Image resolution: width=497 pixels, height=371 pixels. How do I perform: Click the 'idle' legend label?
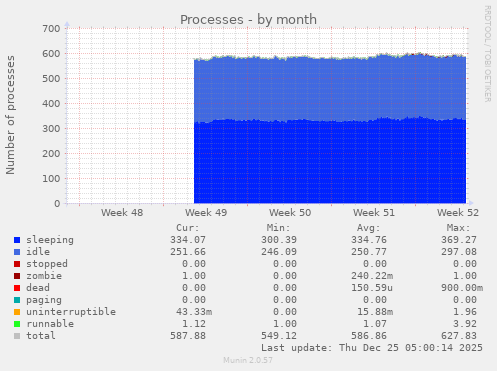click(38, 252)
